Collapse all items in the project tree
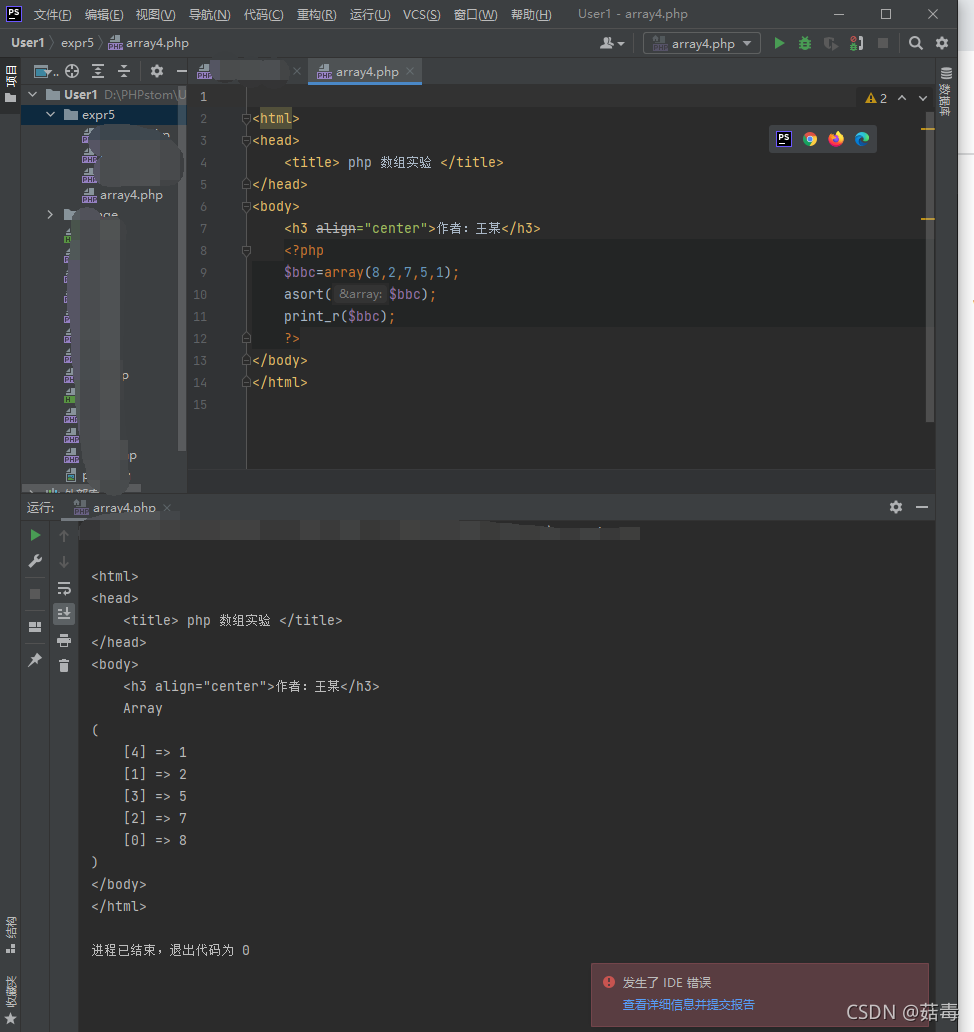This screenshot has width=974, height=1032. pos(124,71)
